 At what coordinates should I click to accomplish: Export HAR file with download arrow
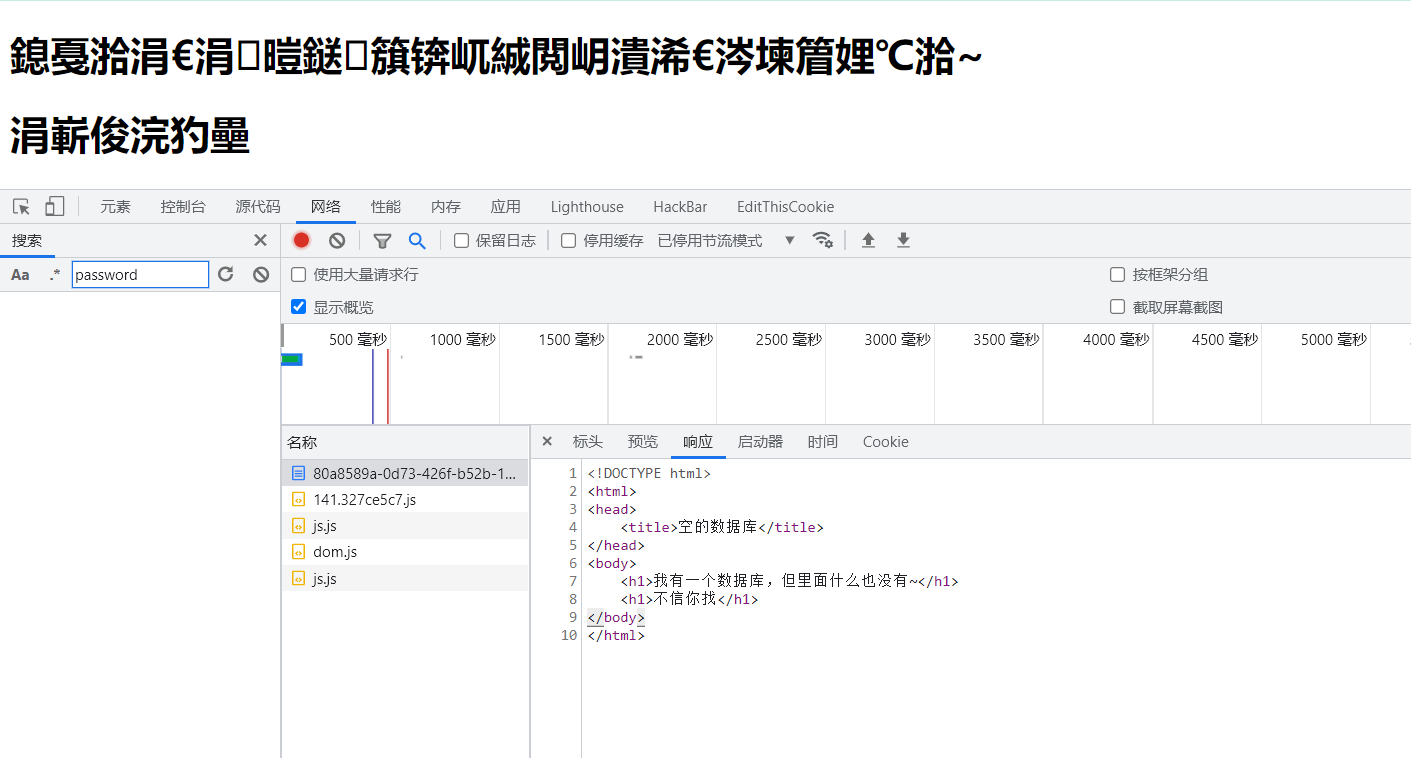[x=903, y=240]
